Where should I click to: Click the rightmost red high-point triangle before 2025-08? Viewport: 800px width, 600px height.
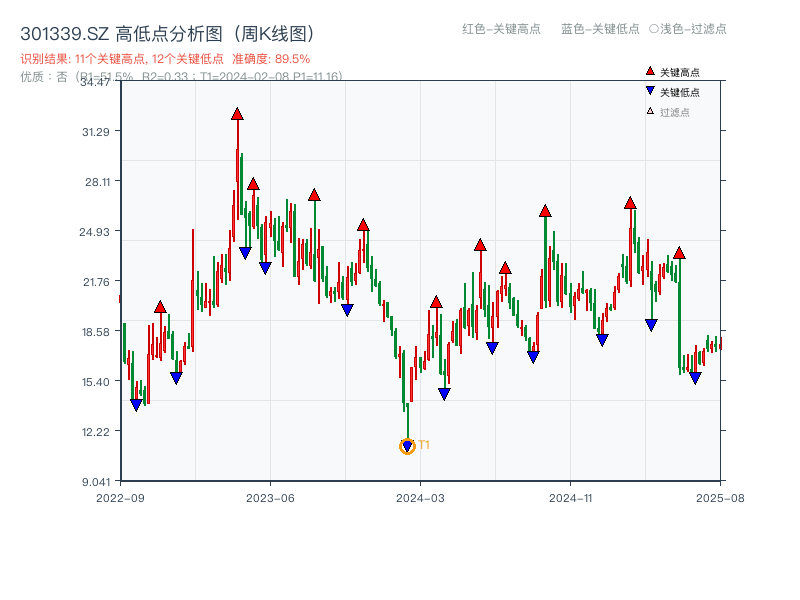679,252
